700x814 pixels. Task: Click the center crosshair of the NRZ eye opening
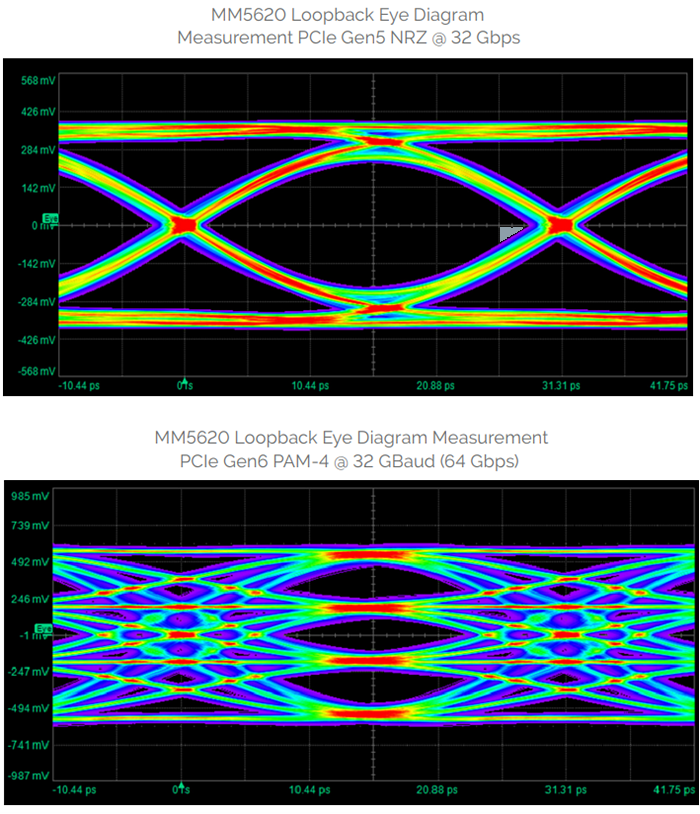pos(372,225)
